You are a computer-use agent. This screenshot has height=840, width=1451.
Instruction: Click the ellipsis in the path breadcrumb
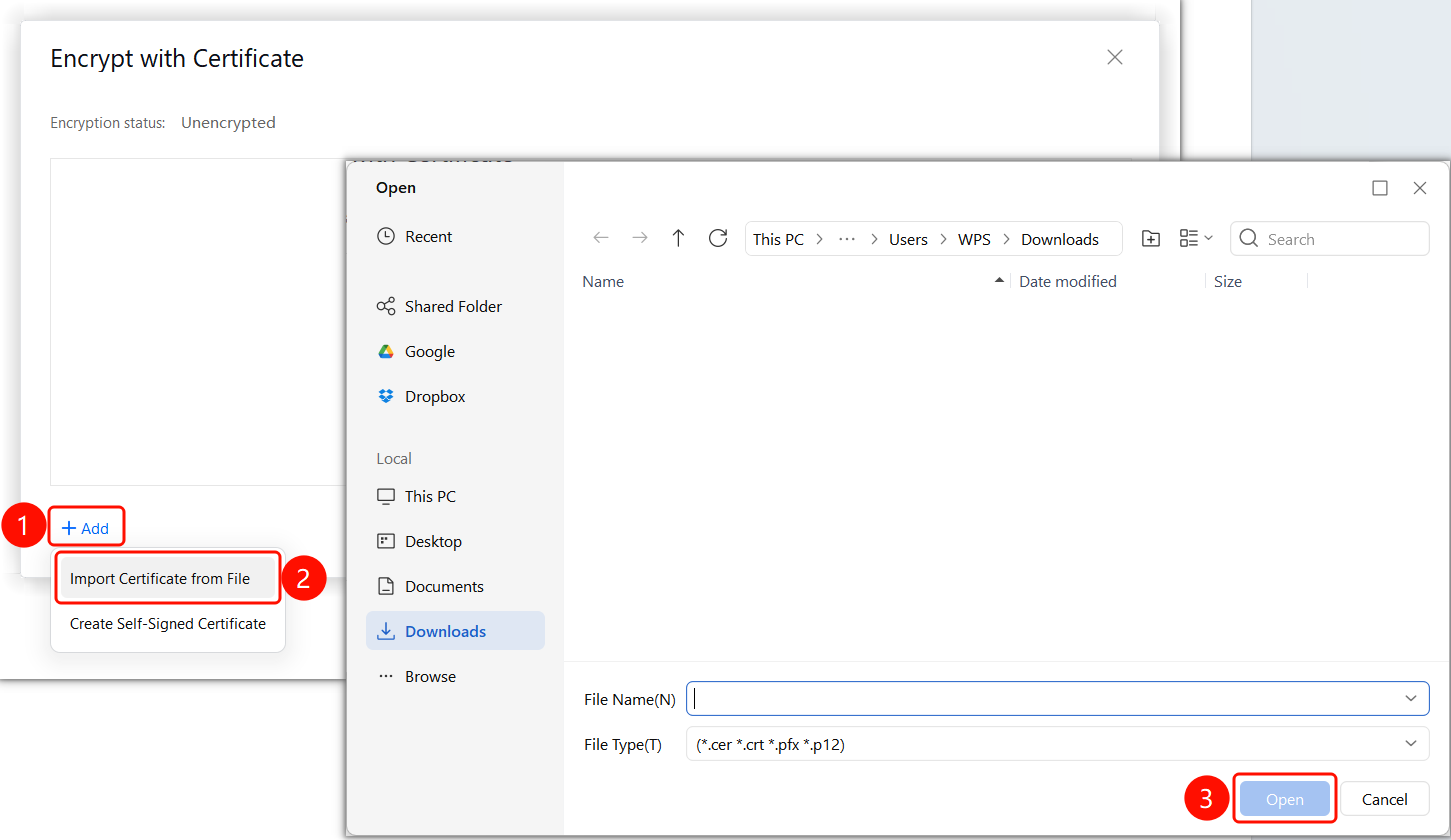point(847,240)
